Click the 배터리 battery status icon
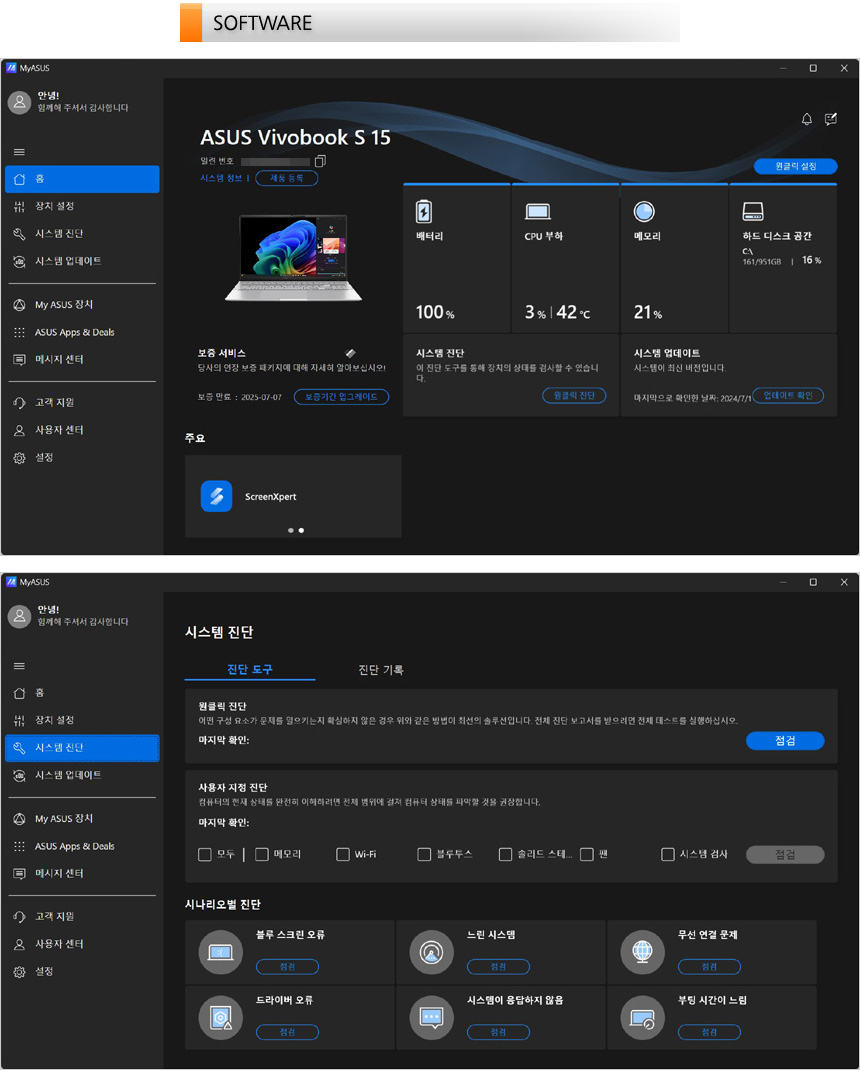Viewport: 860px width, 1073px height. (x=424, y=211)
